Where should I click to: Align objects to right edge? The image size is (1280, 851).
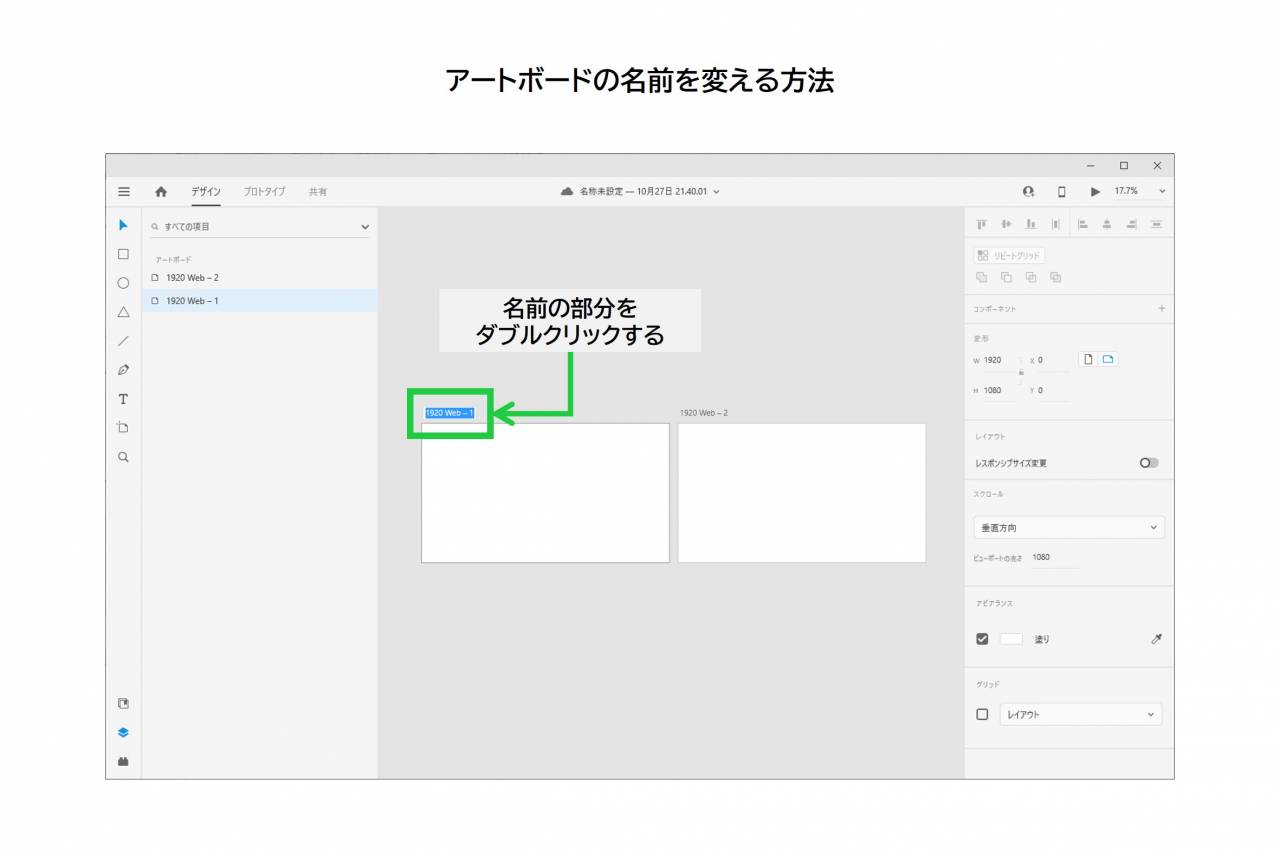(x=1132, y=225)
